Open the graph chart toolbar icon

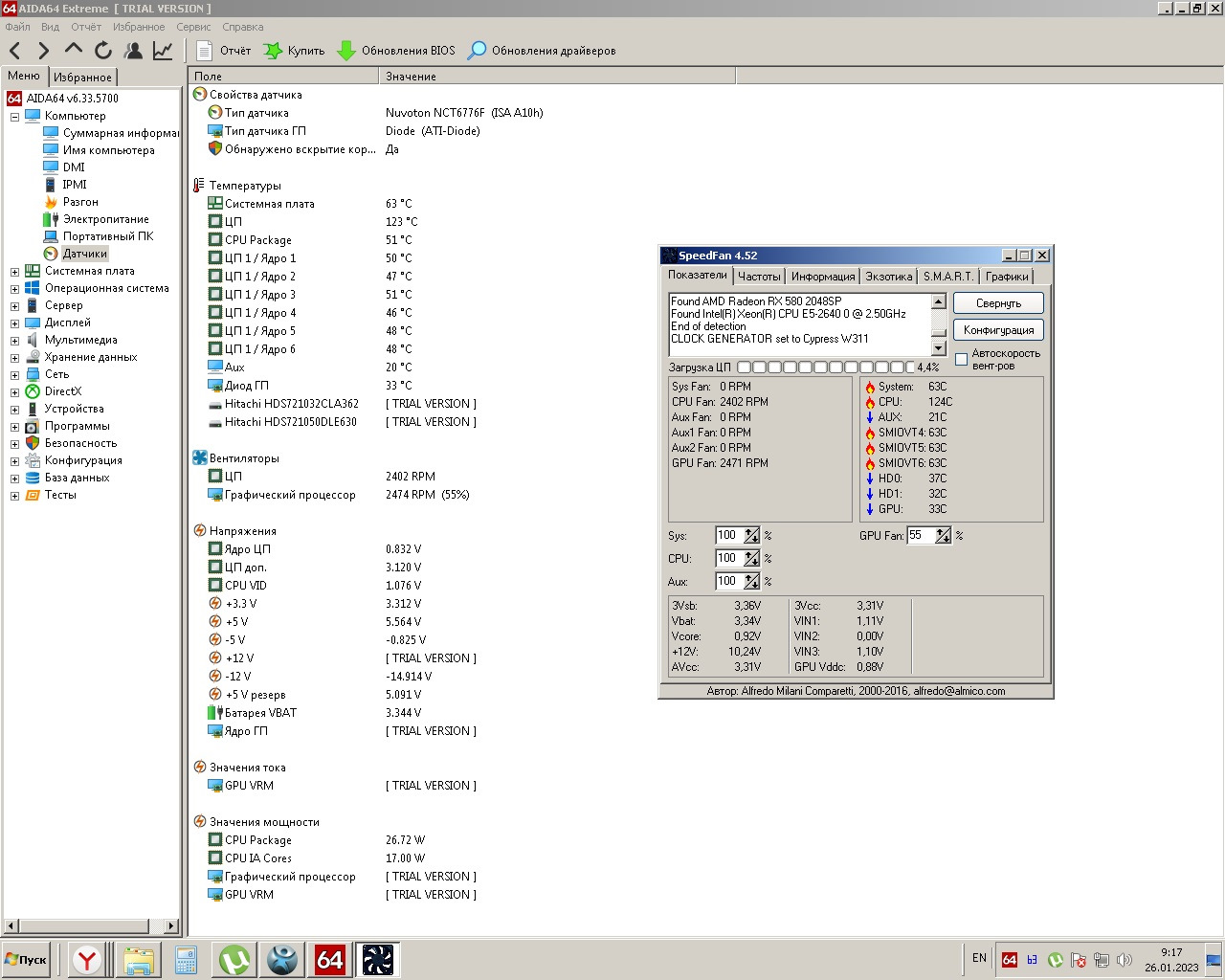coord(163,51)
